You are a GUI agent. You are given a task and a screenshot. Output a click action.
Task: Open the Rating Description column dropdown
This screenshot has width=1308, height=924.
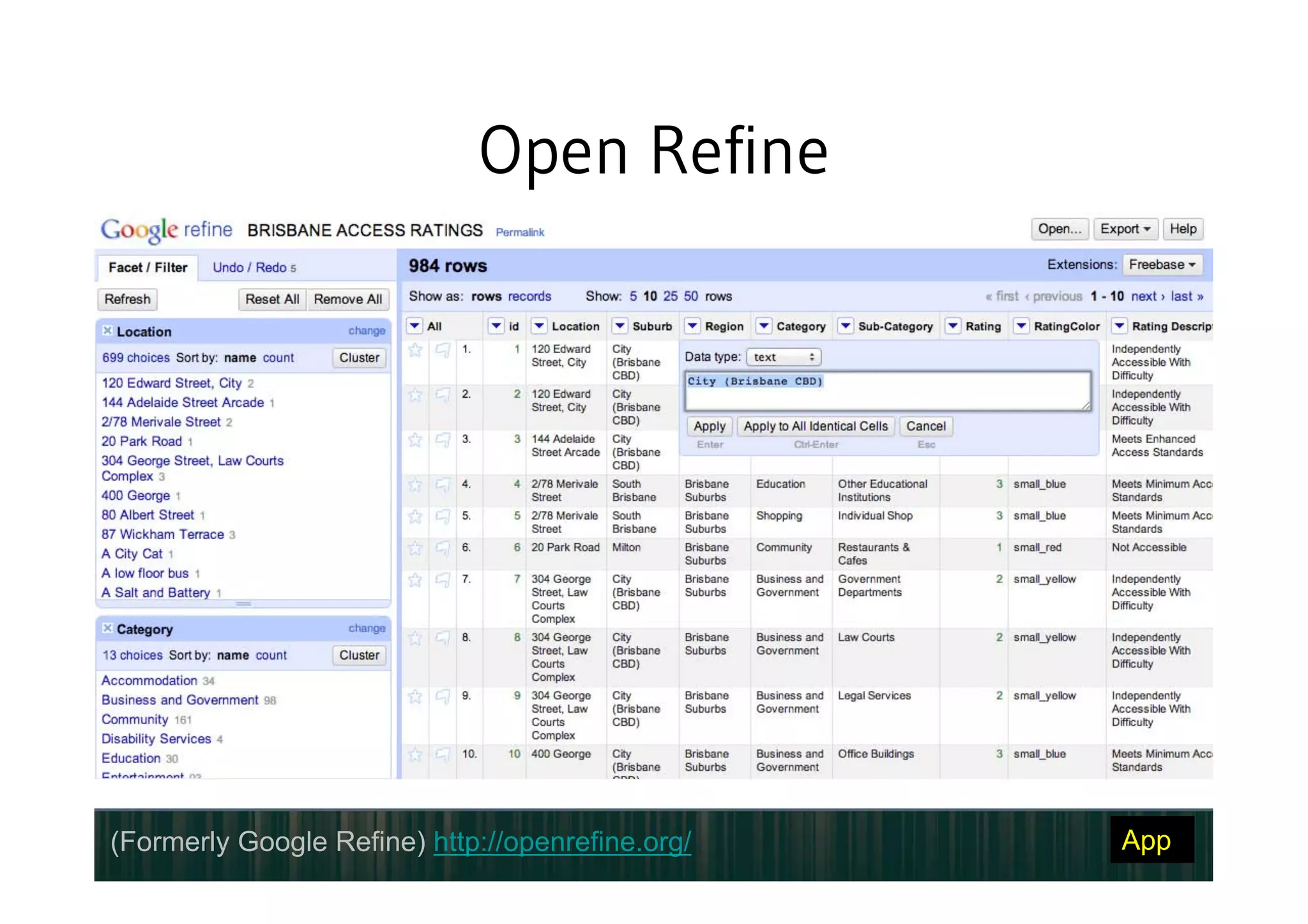pyautogui.click(x=1120, y=326)
